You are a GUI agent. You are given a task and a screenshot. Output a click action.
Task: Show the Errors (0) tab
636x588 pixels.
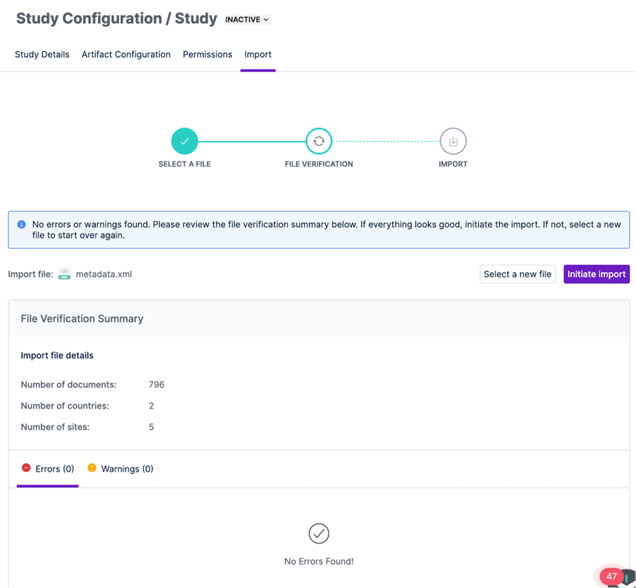click(x=48, y=469)
